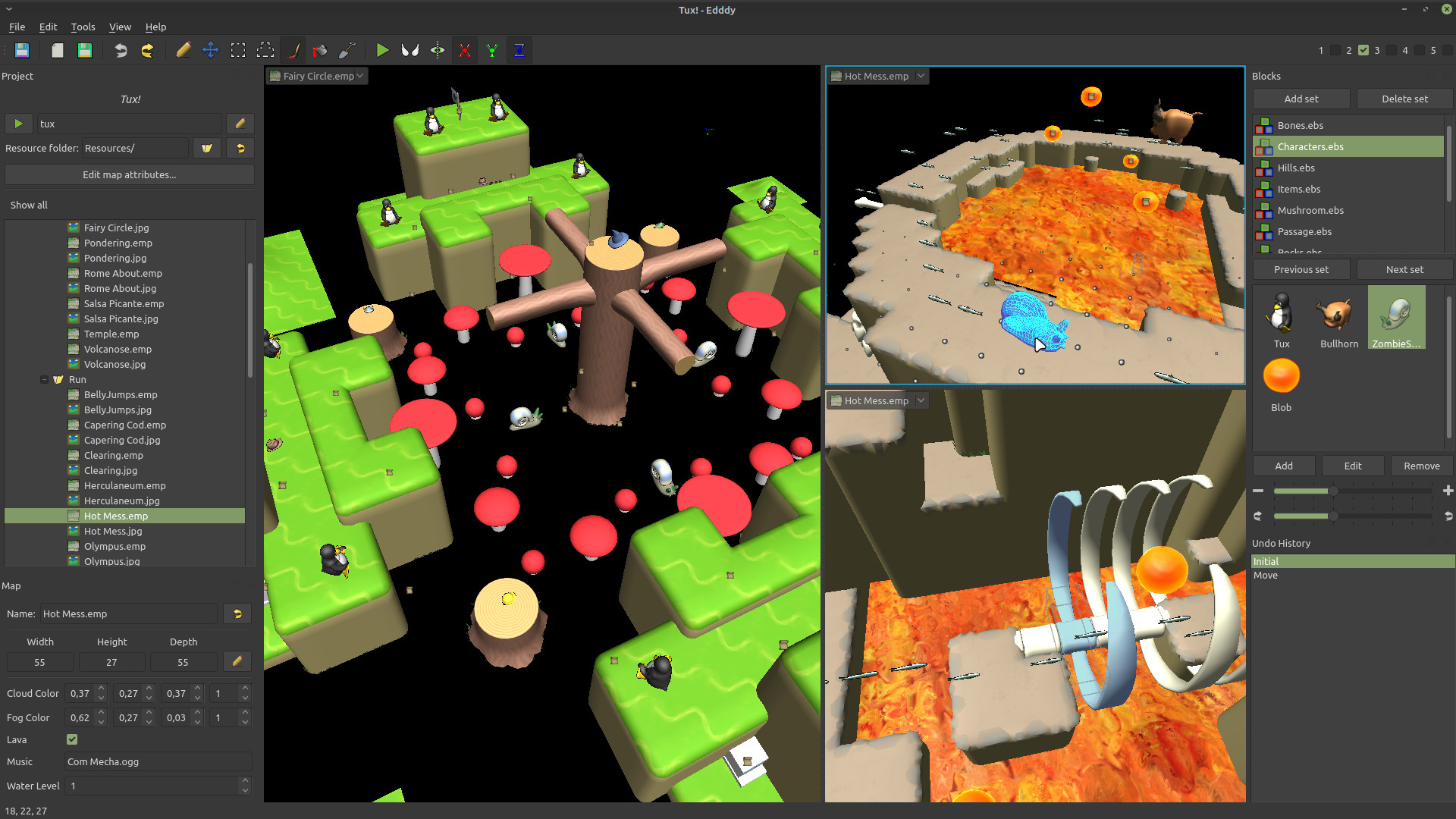Open the View menu
Image resolution: width=1456 pixels, height=819 pixels.
click(x=120, y=27)
